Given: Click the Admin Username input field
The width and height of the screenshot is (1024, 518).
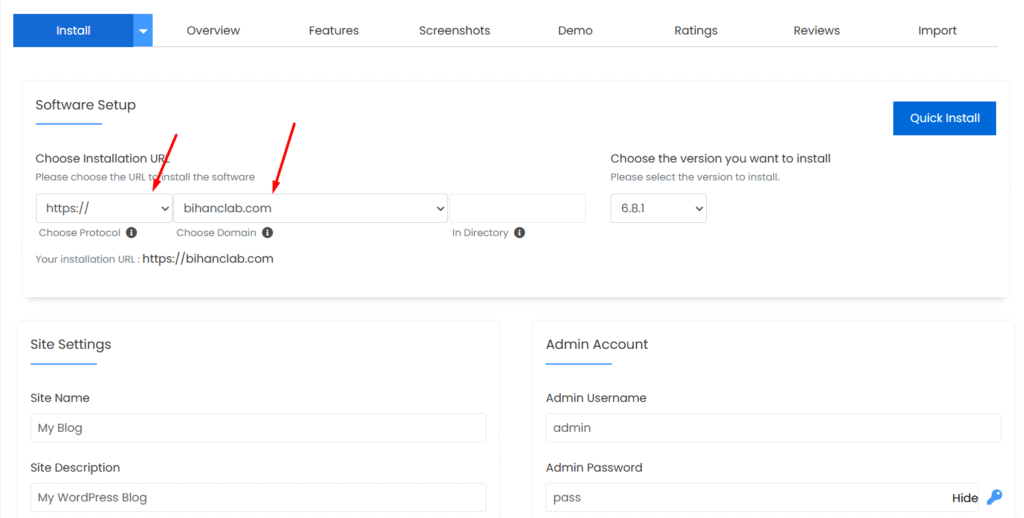Looking at the screenshot, I should click(x=773, y=428).
